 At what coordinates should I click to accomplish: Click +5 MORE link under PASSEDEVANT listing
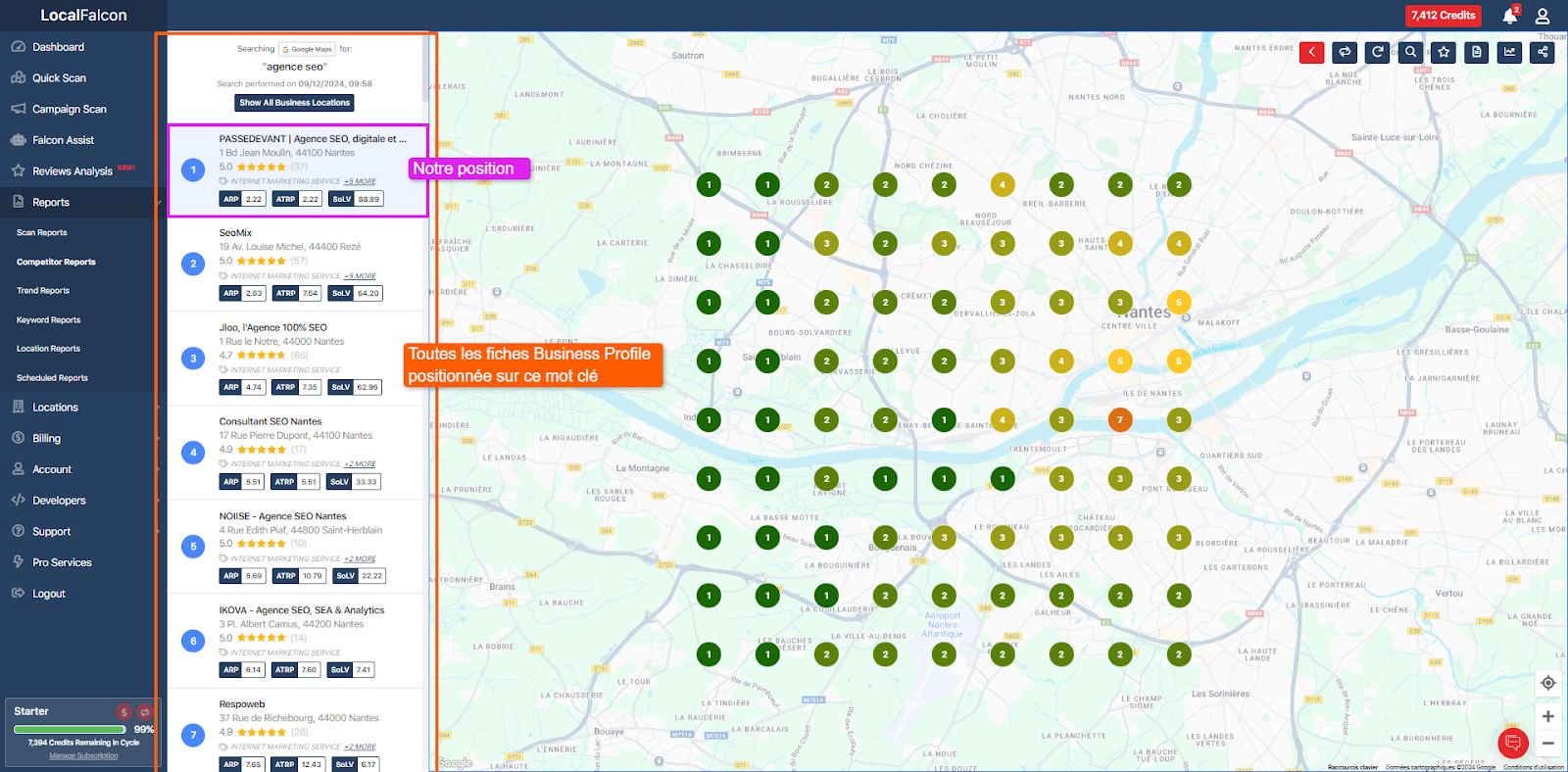coord(360,181)
